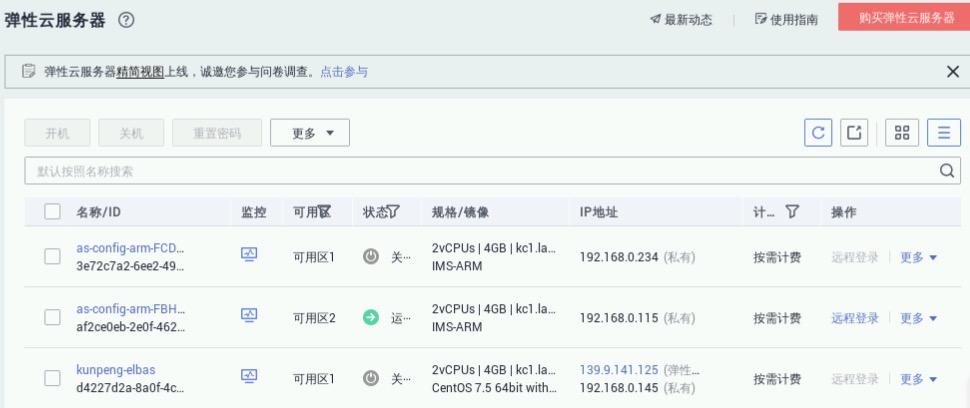The height and width of the screenshot is (408, 970).
Task: Check the kunpeng-elbas row checkbox
Action: 52,378
